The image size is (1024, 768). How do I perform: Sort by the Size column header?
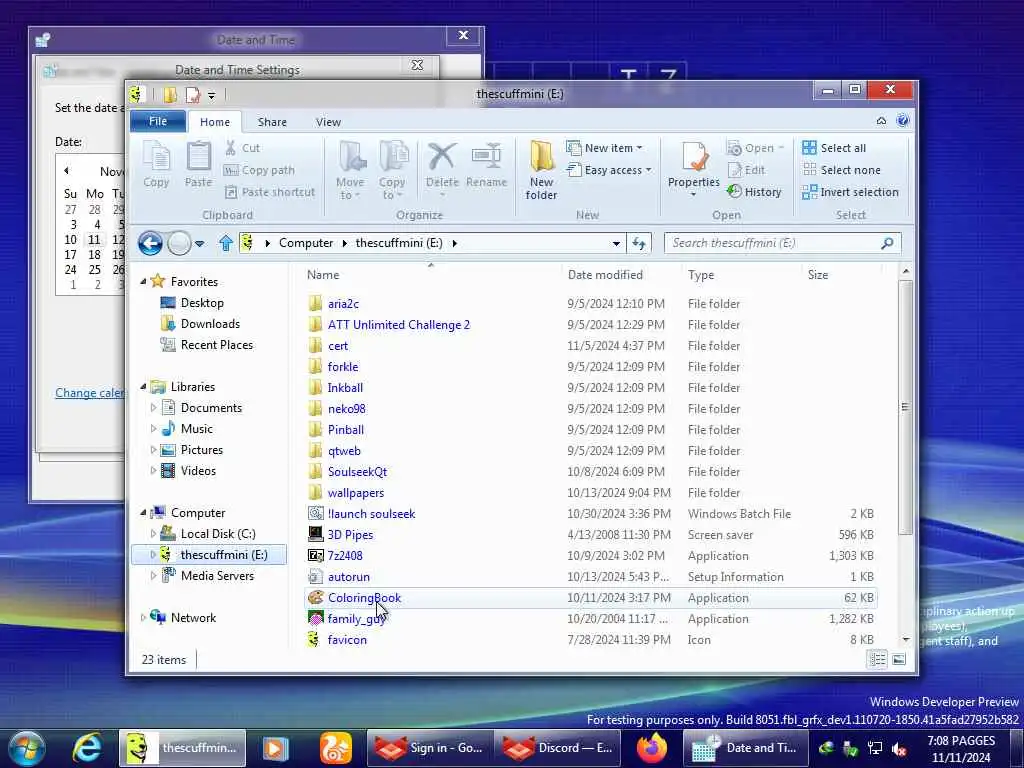(818, 275)
